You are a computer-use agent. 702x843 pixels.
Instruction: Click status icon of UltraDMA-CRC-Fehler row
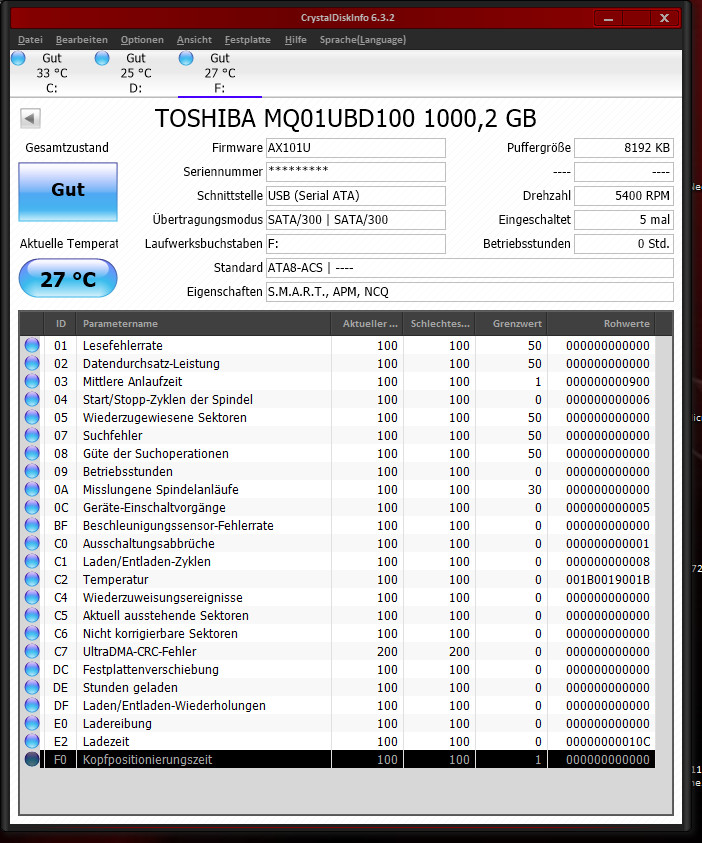pos(32,652)
